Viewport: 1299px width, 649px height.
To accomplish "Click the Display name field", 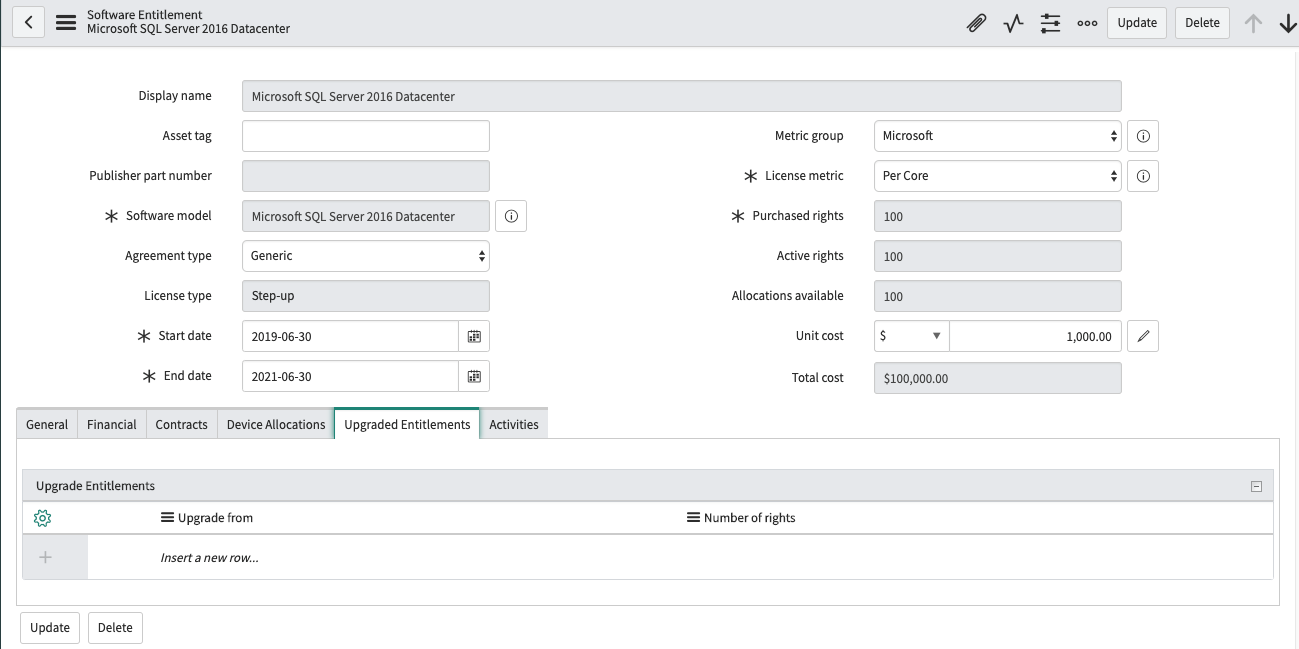I will click(x=682, y=96).
